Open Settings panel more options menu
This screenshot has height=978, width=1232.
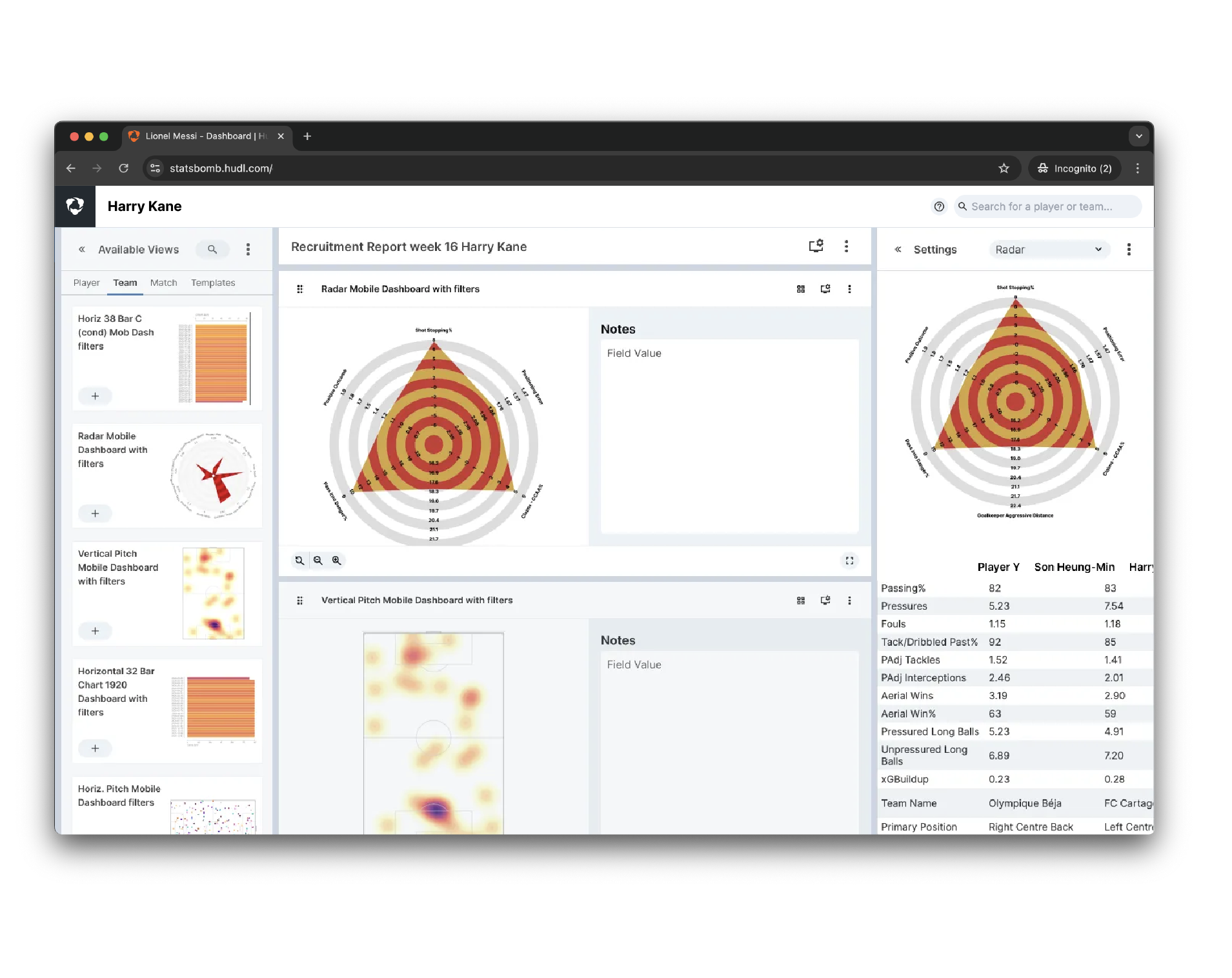pos(1129,250)
